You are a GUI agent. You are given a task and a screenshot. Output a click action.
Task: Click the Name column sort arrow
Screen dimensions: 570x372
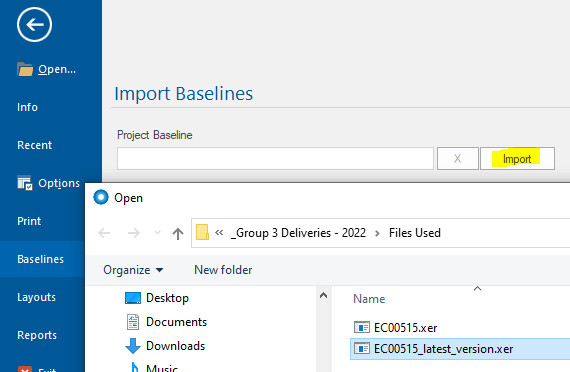click(478, 288)
